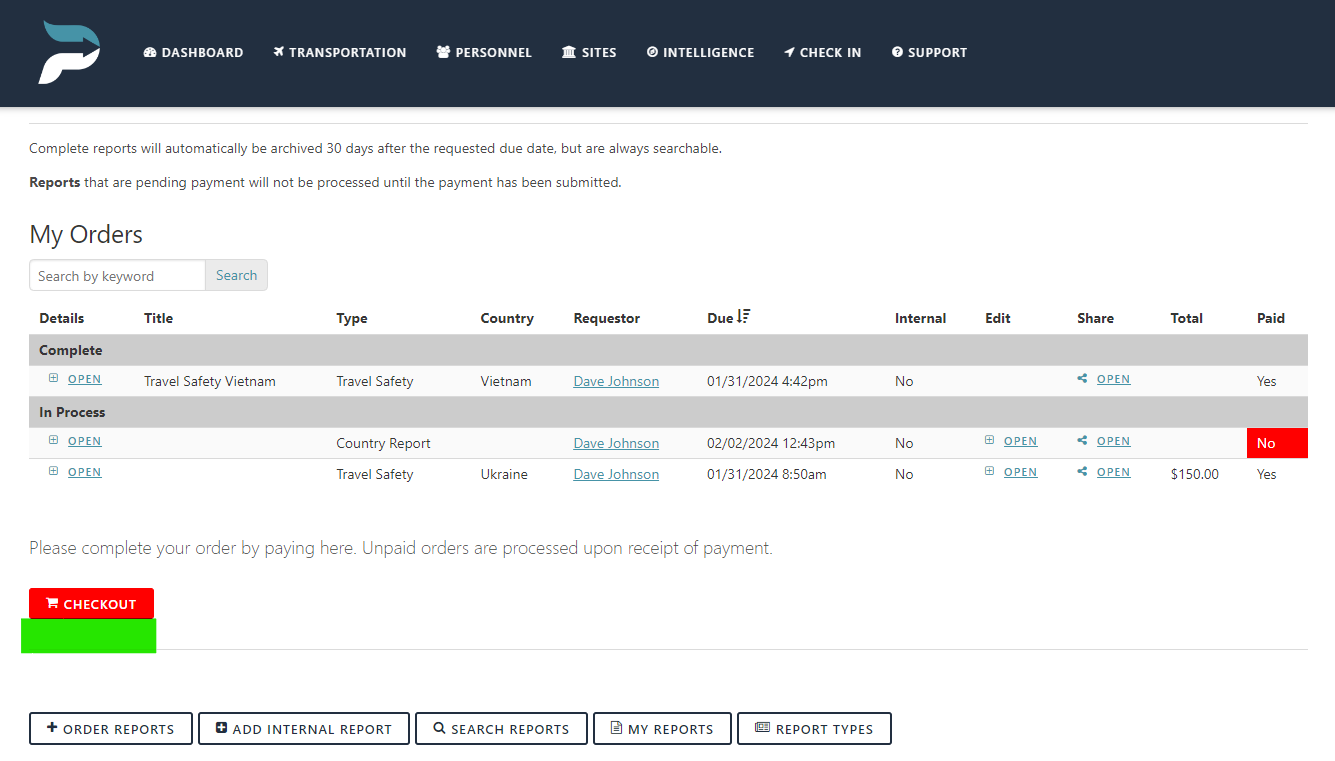Open Share link for Ukraine order

pyautogui.click(x=1114, y=472)
